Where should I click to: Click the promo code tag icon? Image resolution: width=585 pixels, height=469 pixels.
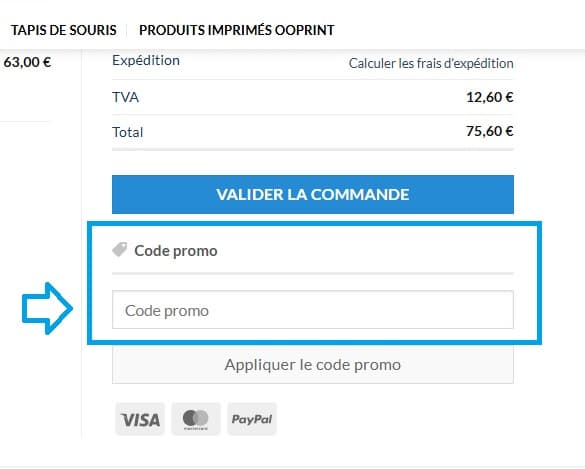click(120, 250)
